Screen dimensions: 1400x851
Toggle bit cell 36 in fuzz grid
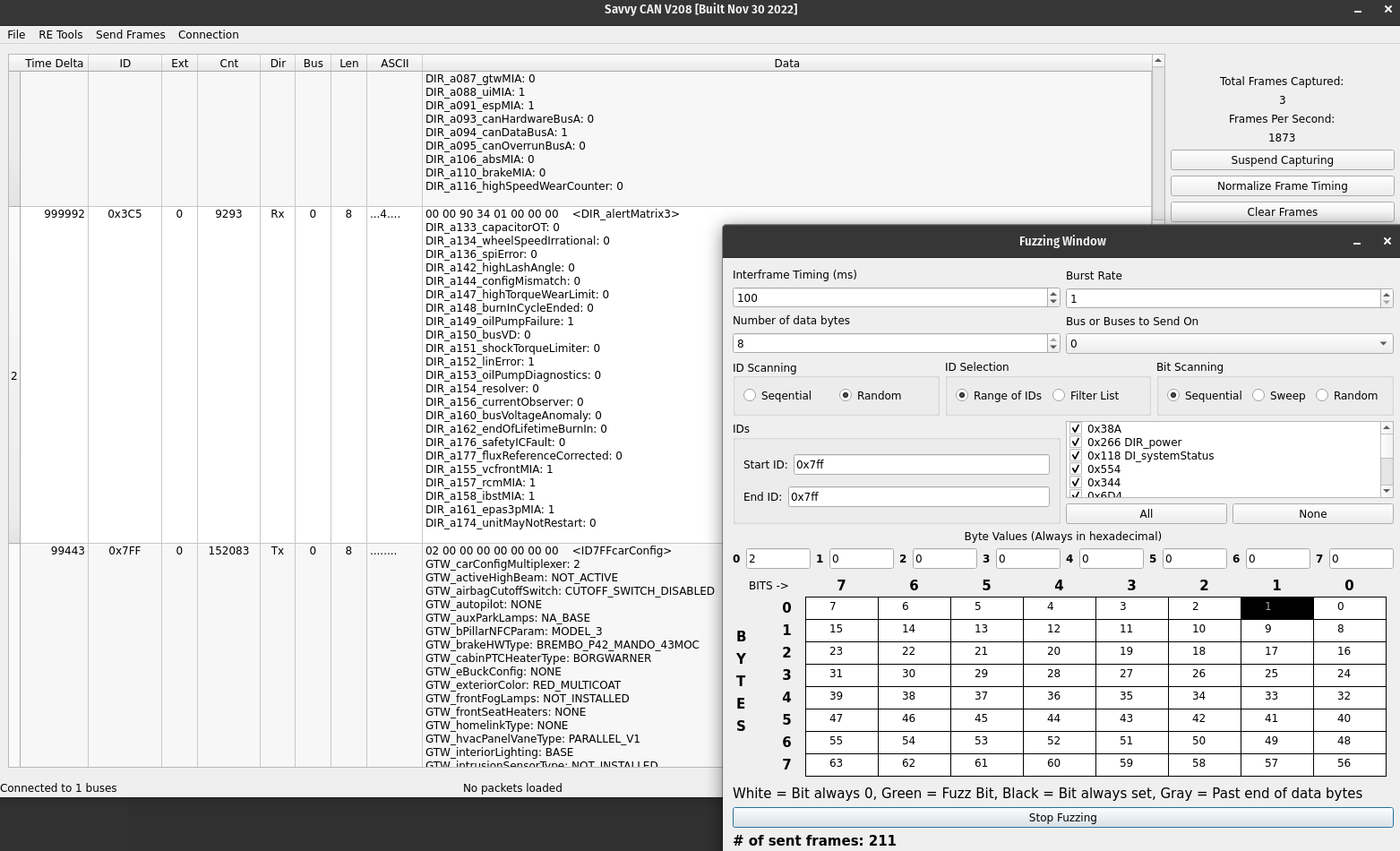point(1059,698)
